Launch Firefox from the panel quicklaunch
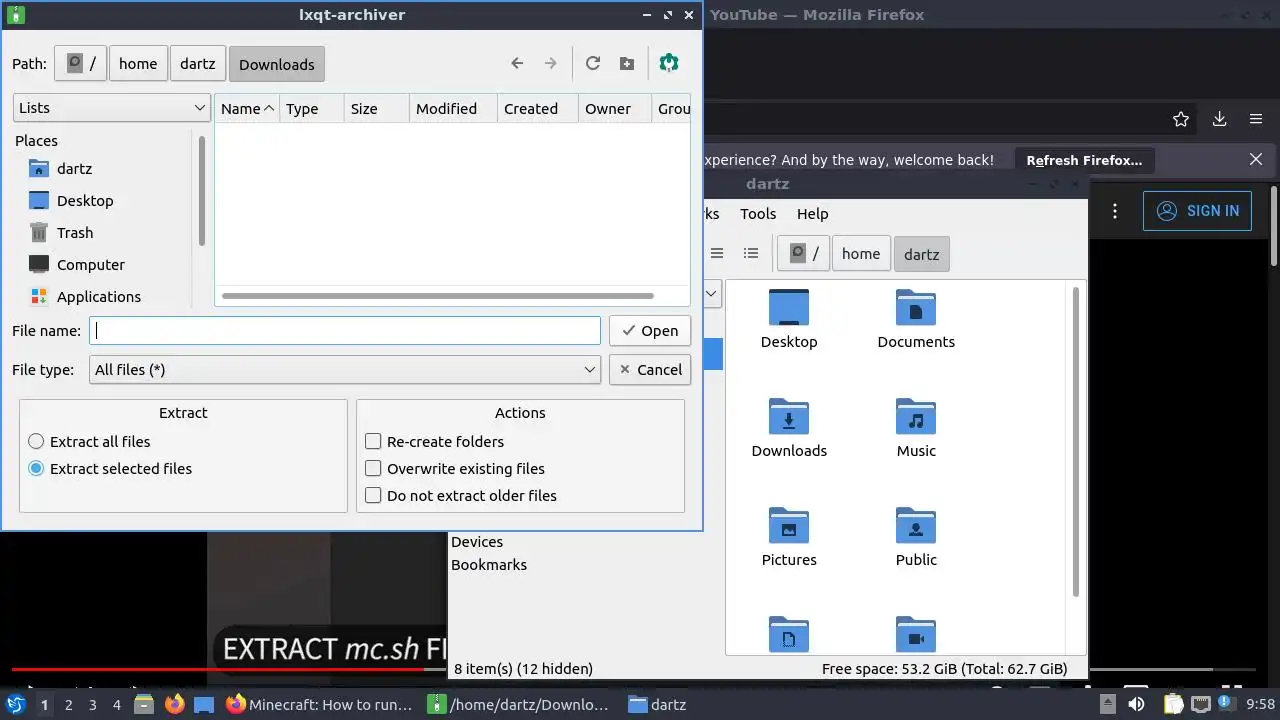 pyautogui.click(x=175, y=704)
